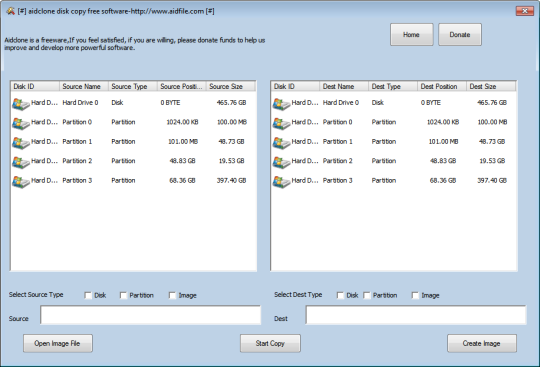Click the destination list Disk ID column header
Viewport: 540px width, 367px height.
click(x=295, y=86)
